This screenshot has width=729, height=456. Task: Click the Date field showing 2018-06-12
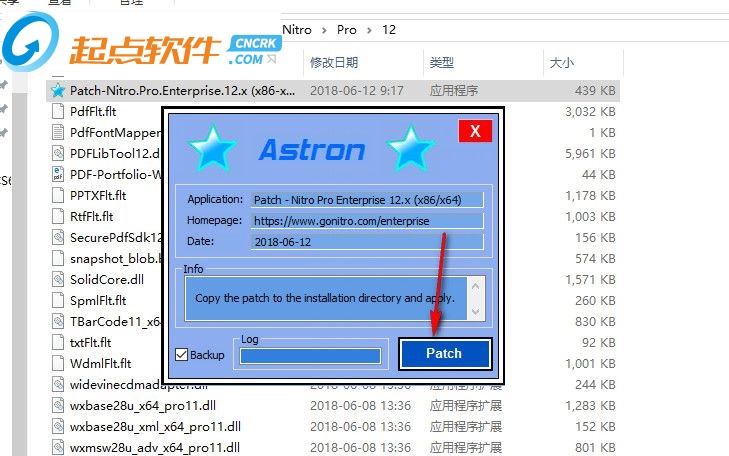click(x=367, y=242)
